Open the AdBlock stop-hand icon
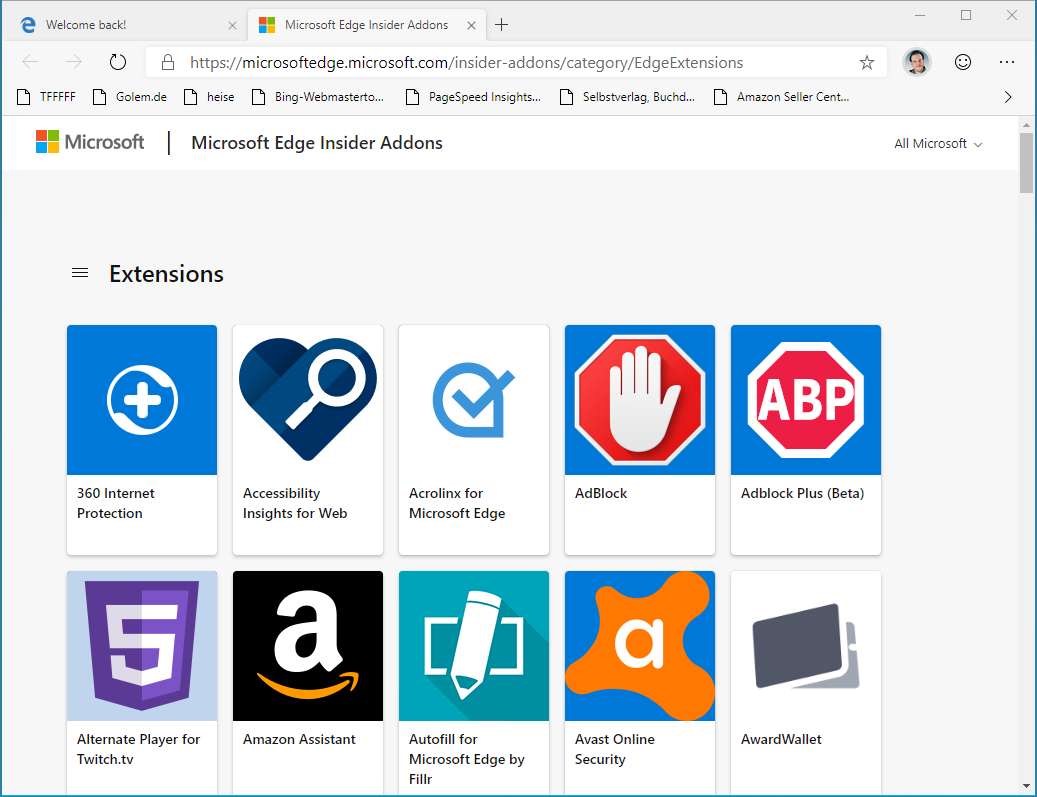The image size is (1037, 797). point(640,399)
